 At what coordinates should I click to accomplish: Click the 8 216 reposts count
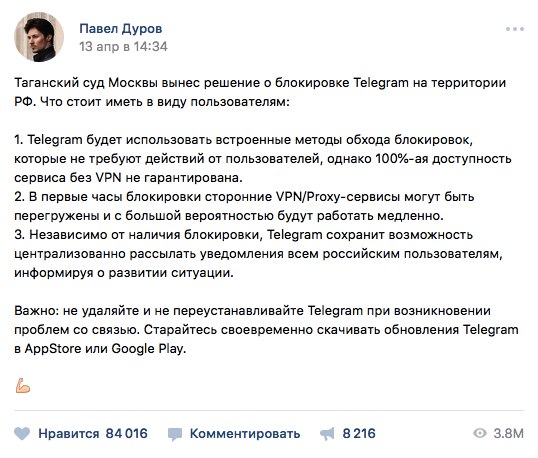tap(359, 434)
